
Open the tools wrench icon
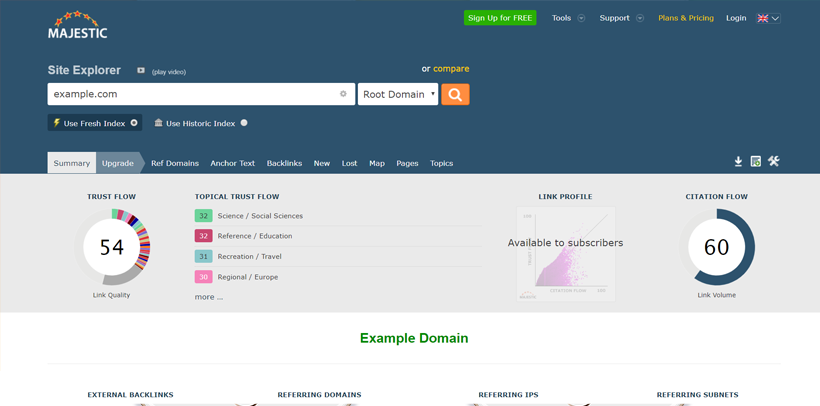click(773, 161)
